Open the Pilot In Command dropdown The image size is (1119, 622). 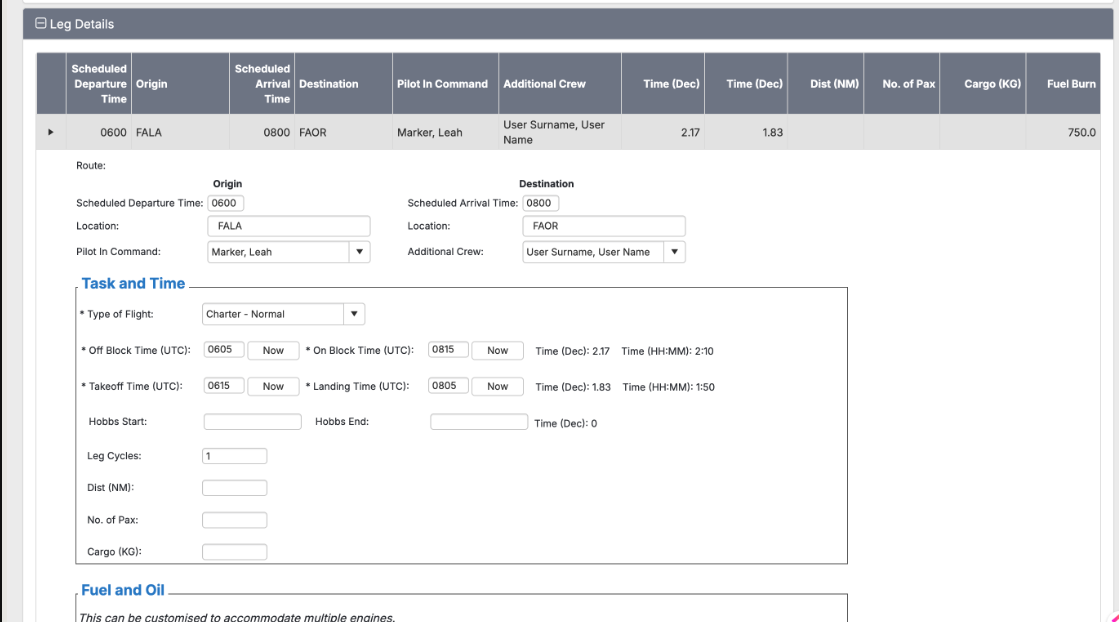tap(360, 252)
